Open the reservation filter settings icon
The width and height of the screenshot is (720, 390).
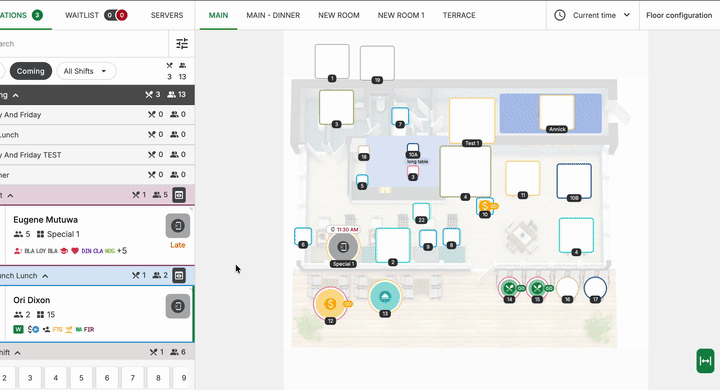[x=182, y=44]
